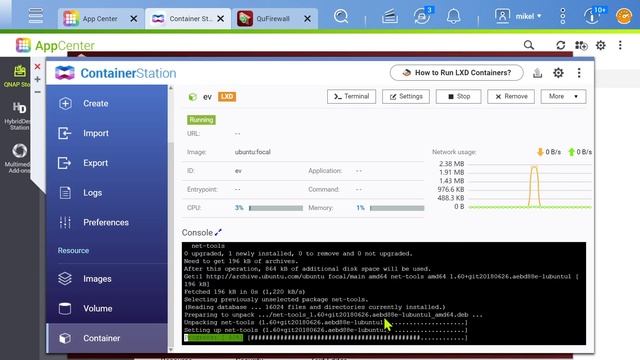This screenshot has width=640, height=360.
Task: Select Container in the sidebar
Action: coord(107,338)
